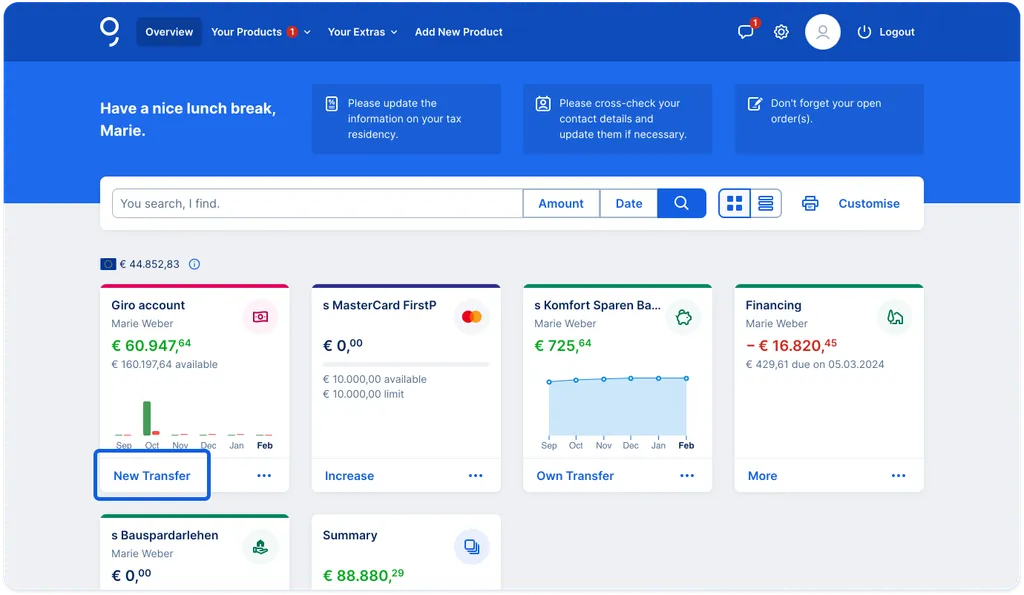
Task: Open the settings gear icon
Action: (781, 32)
